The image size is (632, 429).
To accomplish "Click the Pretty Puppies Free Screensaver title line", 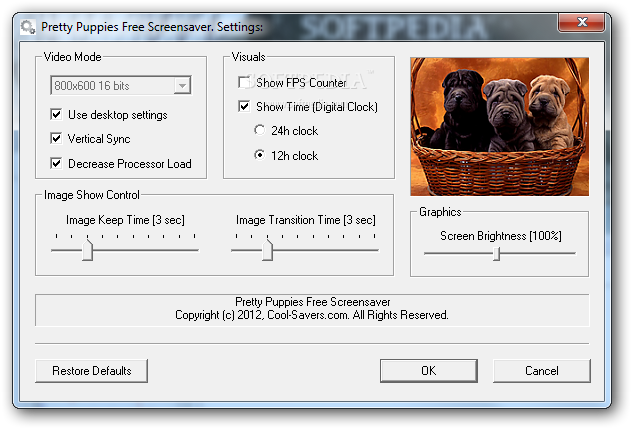I will pos(313,302).
